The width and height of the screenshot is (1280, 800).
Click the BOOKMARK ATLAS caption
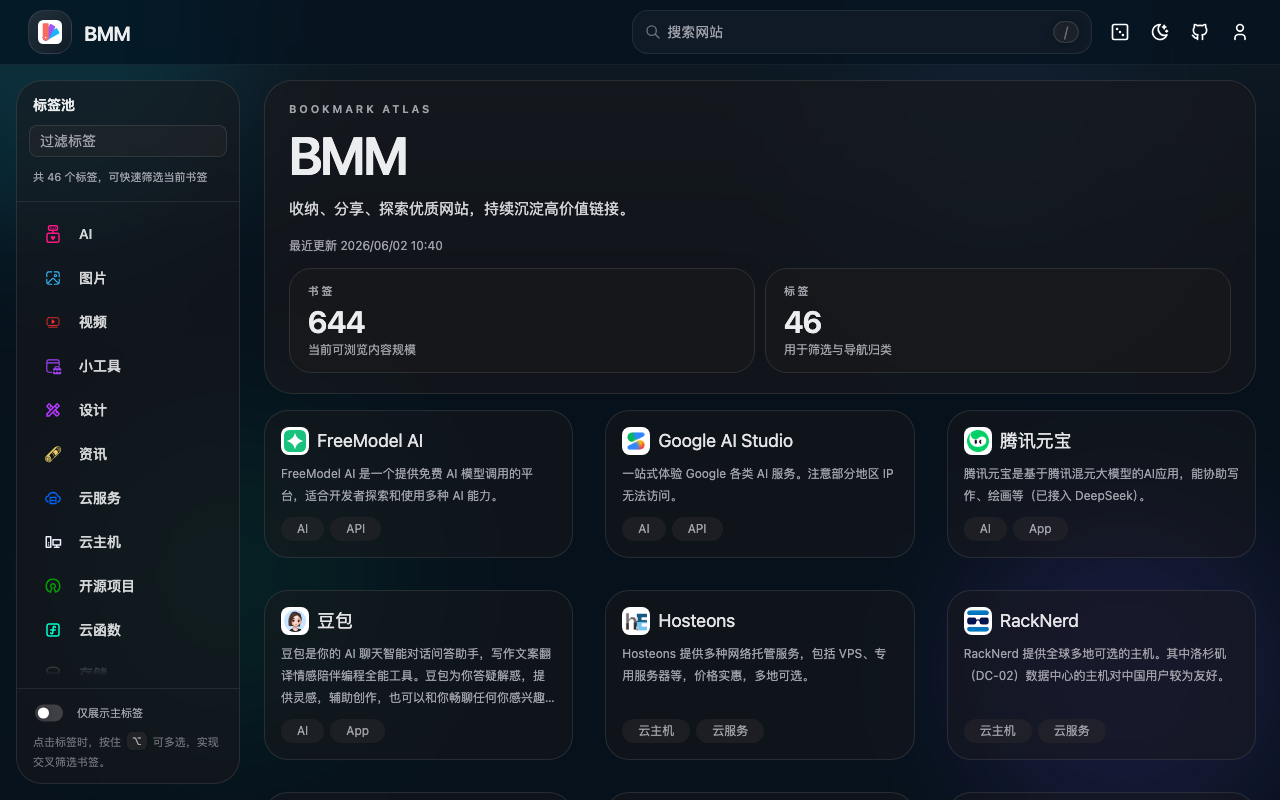click(x=360, y=109)
